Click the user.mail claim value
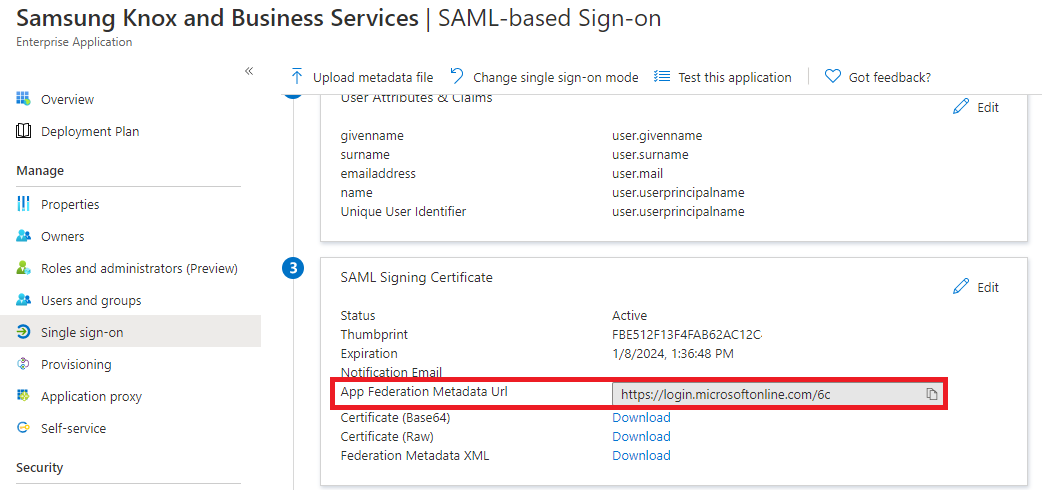This screenshot has width=1042, height=490. pyautogui.click(x=637, y=174)
